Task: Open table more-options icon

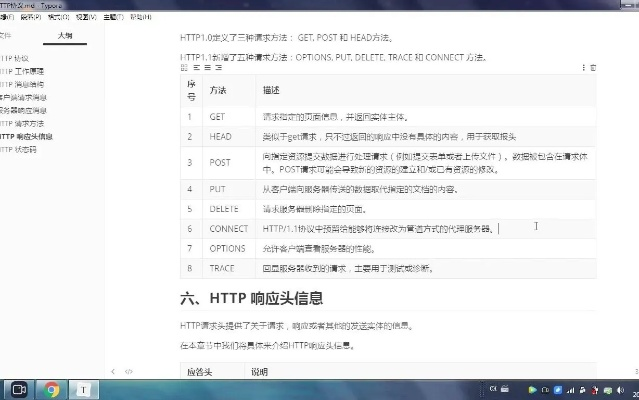Action: coord(584,68)
